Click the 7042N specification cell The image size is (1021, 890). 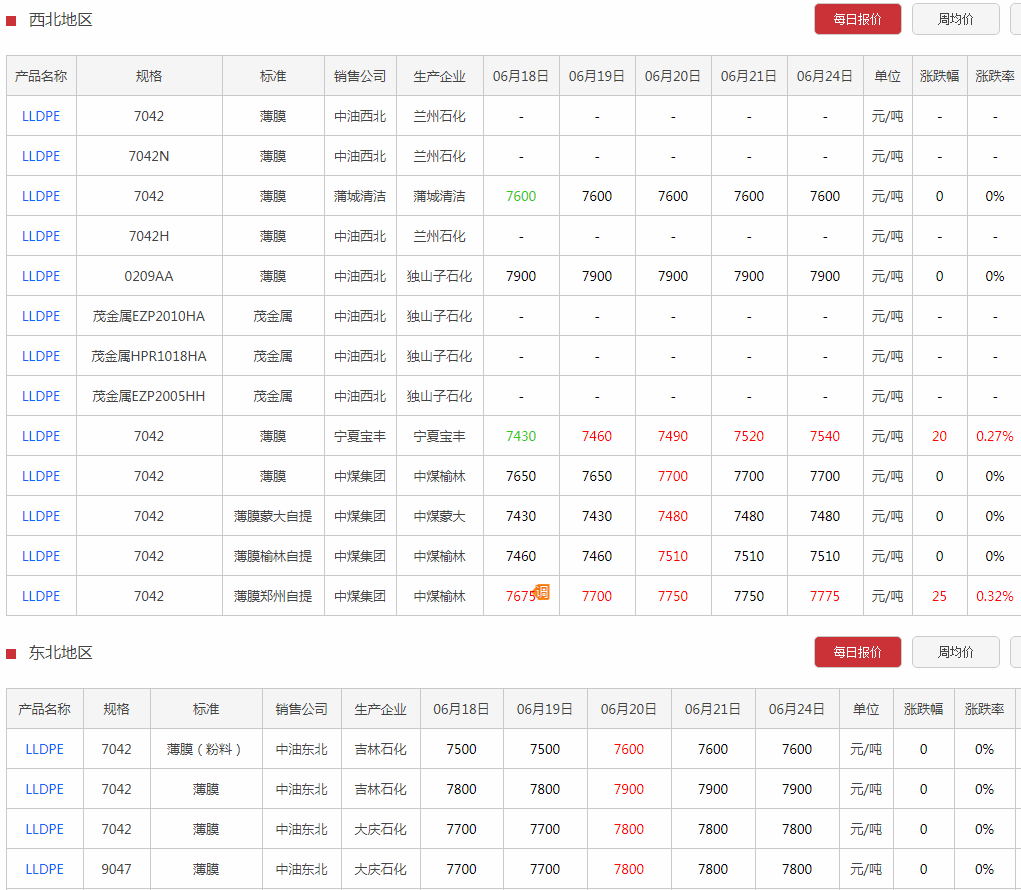(x=149, y=156)
